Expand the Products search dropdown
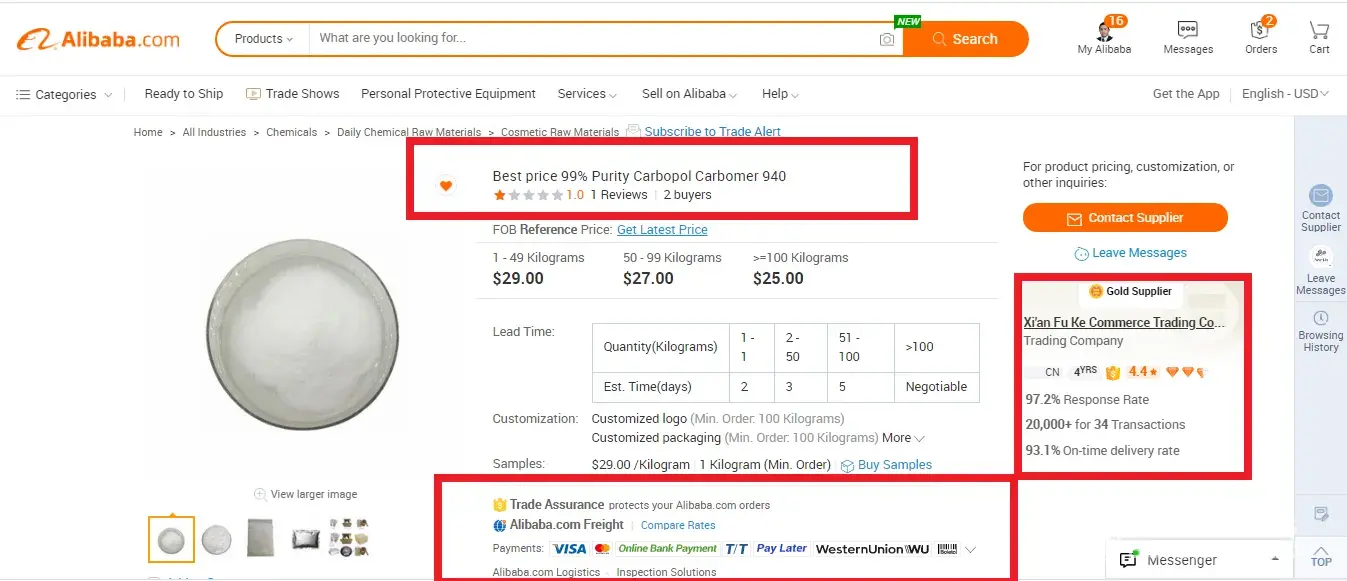1347x581 pixels. pos(263,39)
